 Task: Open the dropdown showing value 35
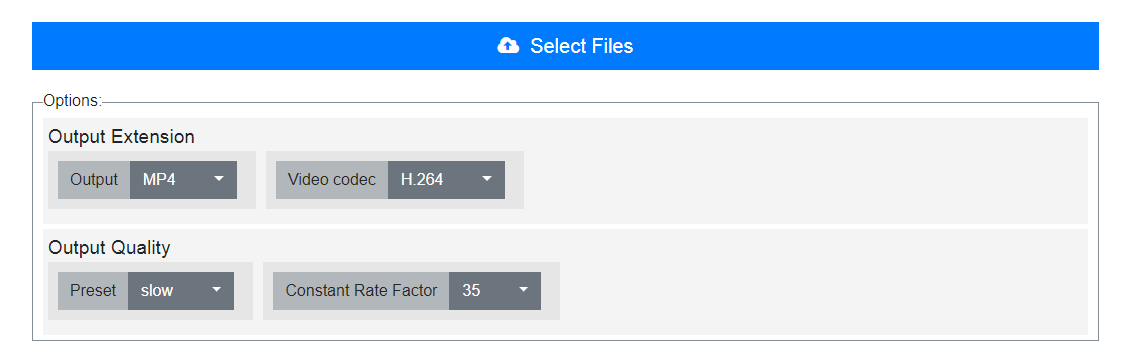[495, 291]
